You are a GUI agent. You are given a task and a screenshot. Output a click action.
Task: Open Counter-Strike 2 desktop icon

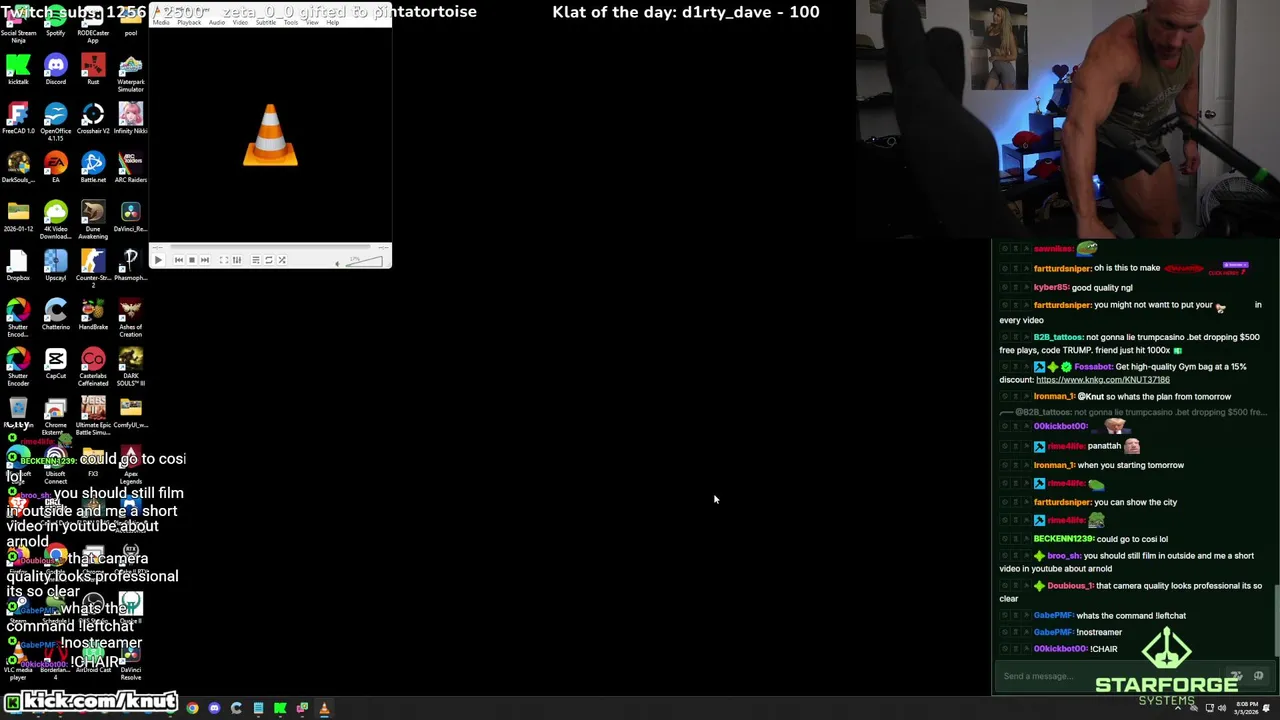[93, 268]
